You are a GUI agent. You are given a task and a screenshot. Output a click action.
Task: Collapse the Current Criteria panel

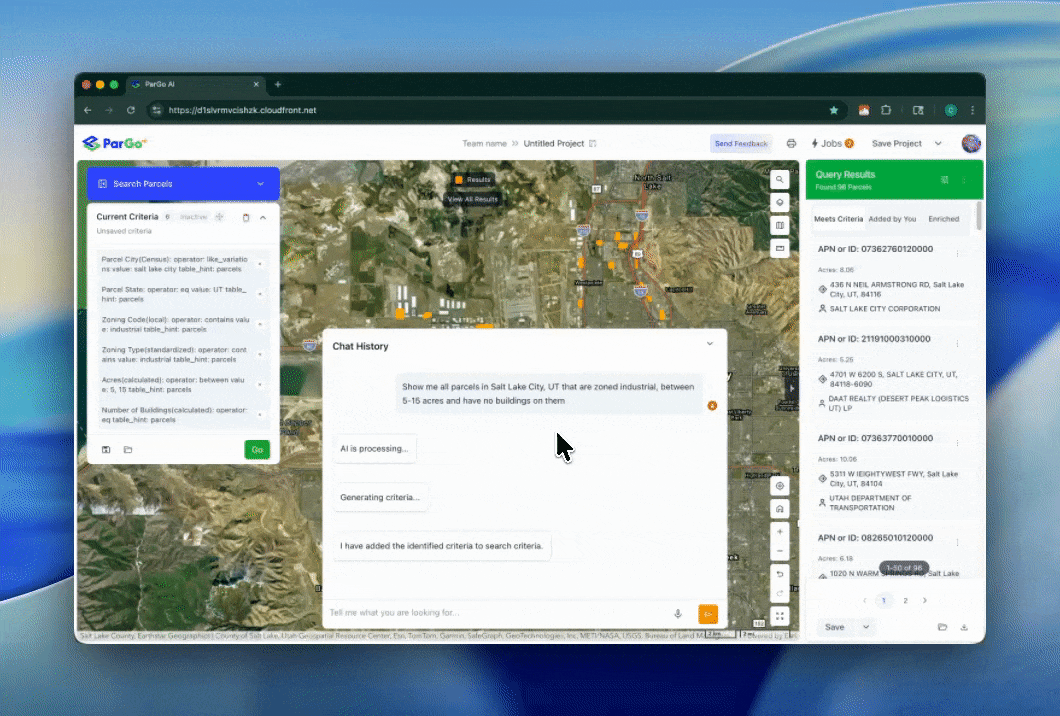click(x=263, y=217)
